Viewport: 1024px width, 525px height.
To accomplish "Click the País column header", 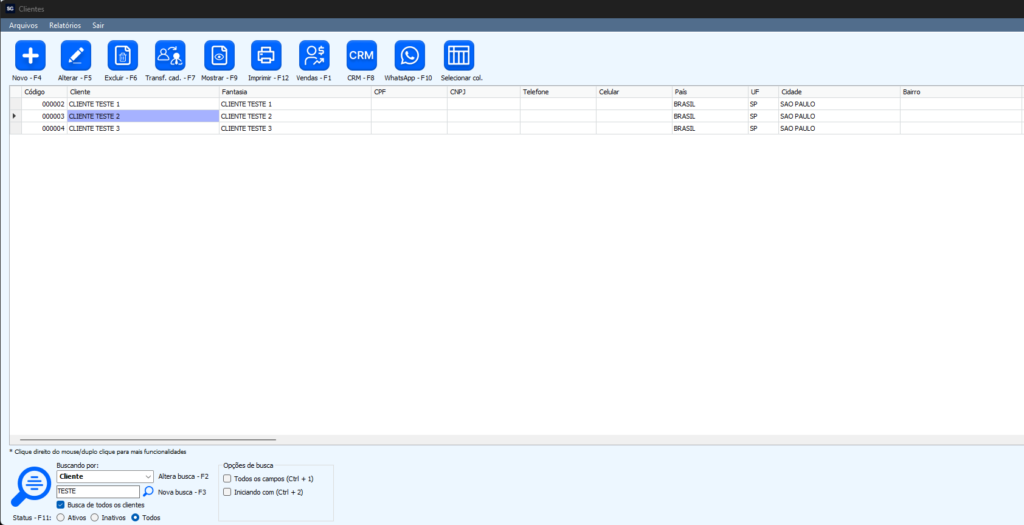I will (710, 92).
